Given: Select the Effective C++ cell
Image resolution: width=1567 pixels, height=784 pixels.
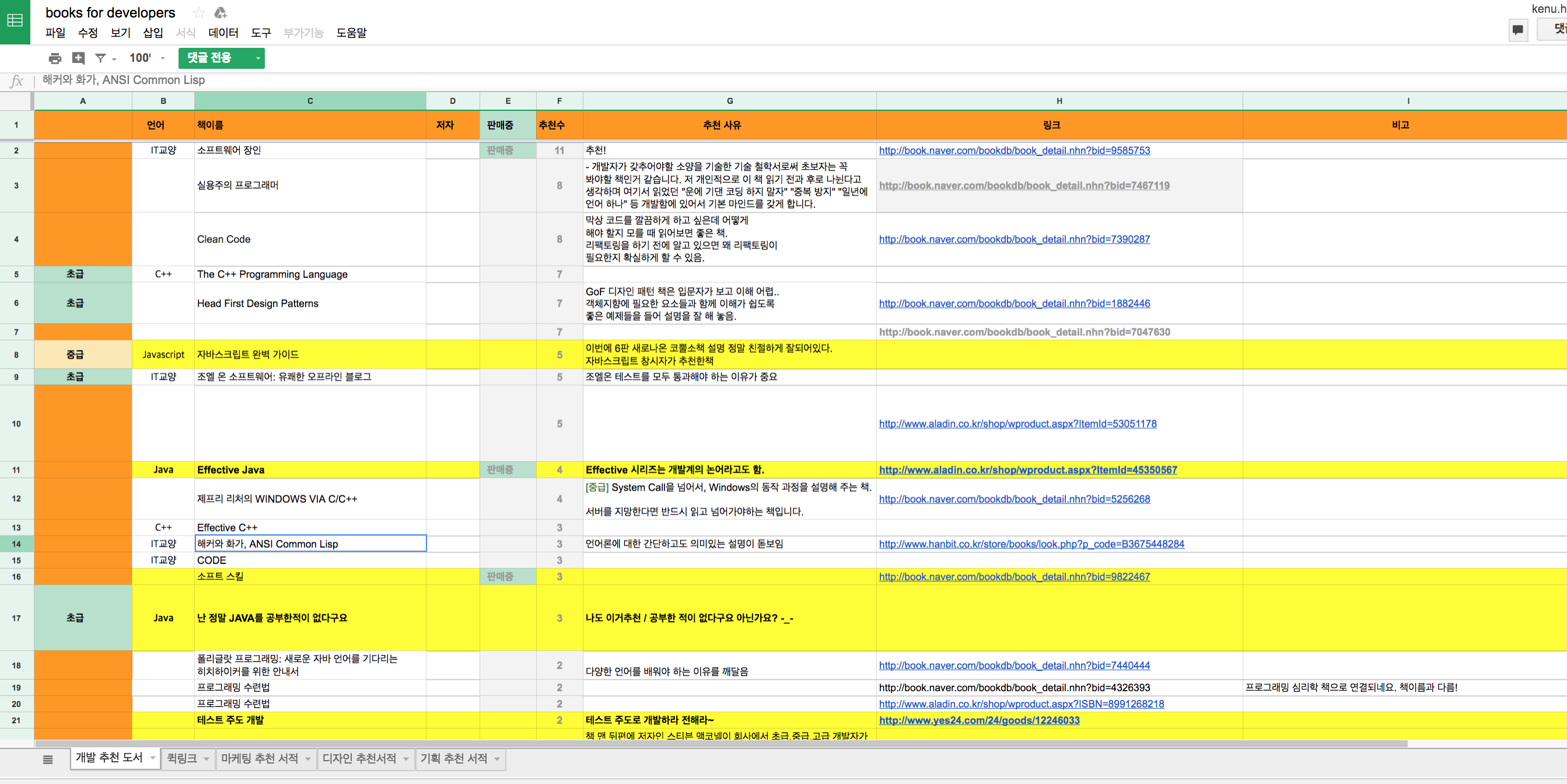Looking at the screenshot, I should [x=310, y=528].
